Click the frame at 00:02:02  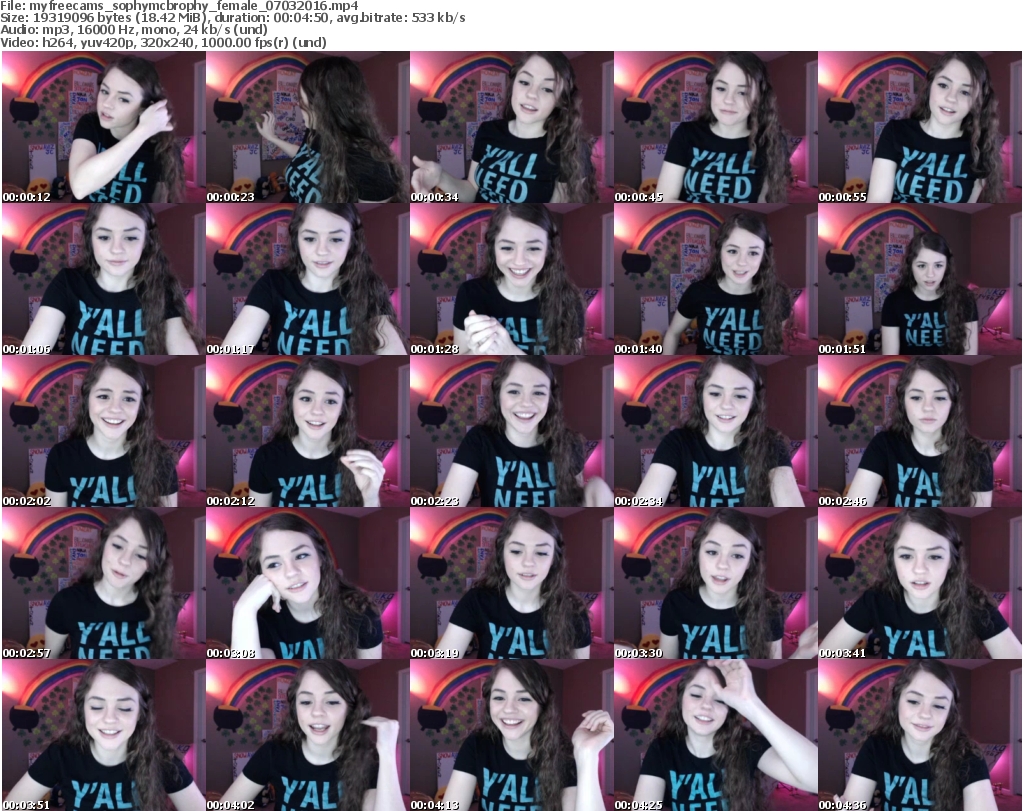pyautogui.click(x=103, y=432)
